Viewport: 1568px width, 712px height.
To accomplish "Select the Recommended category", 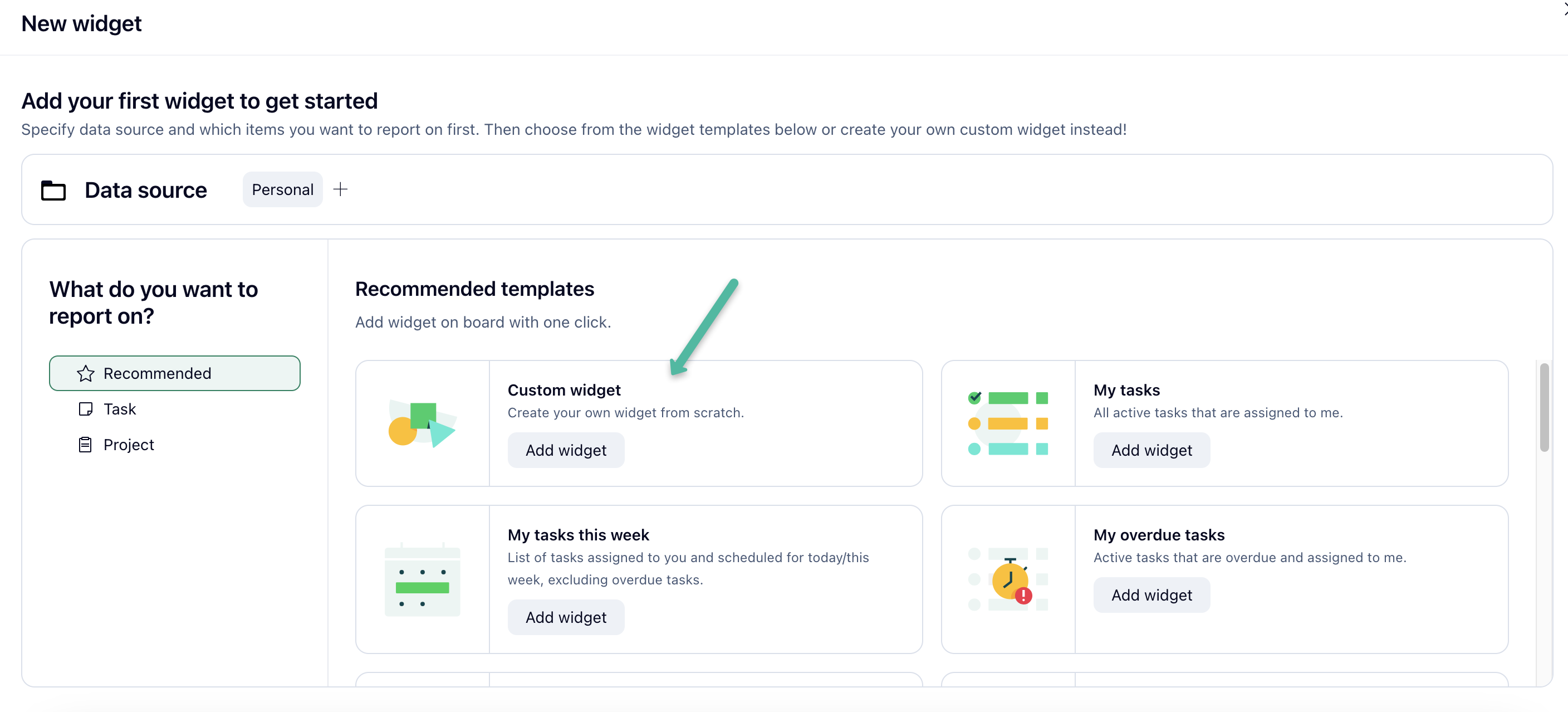I will (174, 373).
